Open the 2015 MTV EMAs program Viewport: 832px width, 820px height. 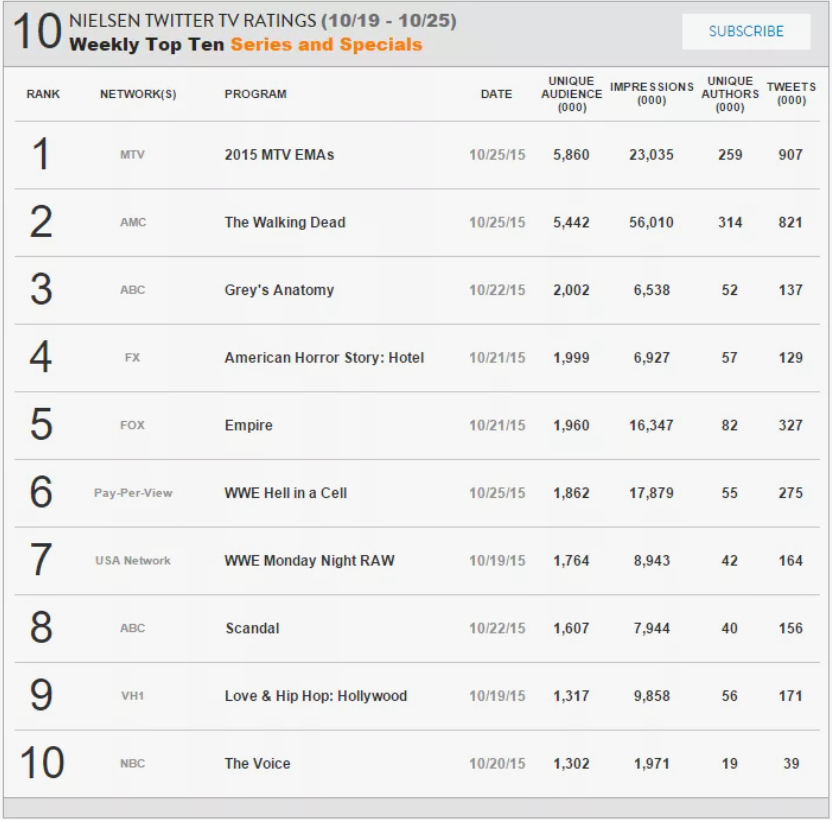point(279,154)
